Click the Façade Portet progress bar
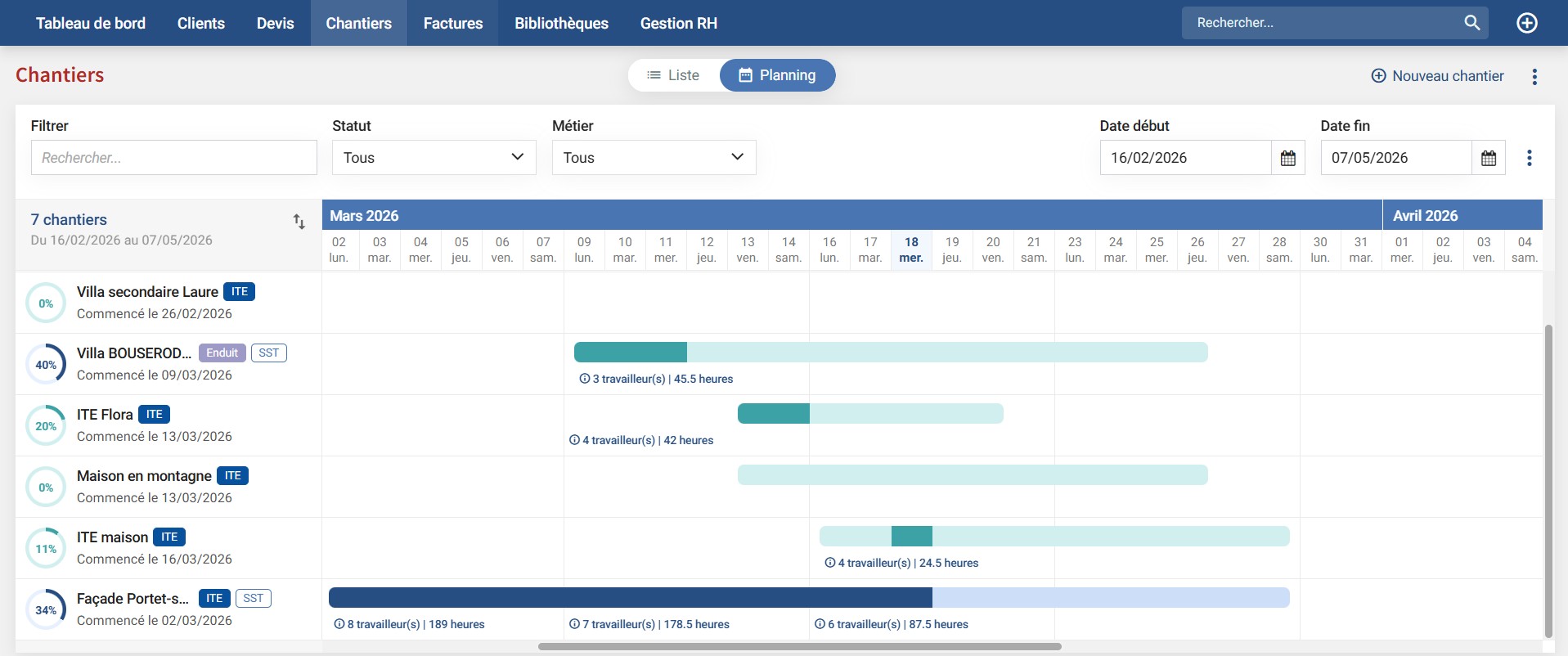This screenshot has width=1568, height=656. tap(808, 598)
